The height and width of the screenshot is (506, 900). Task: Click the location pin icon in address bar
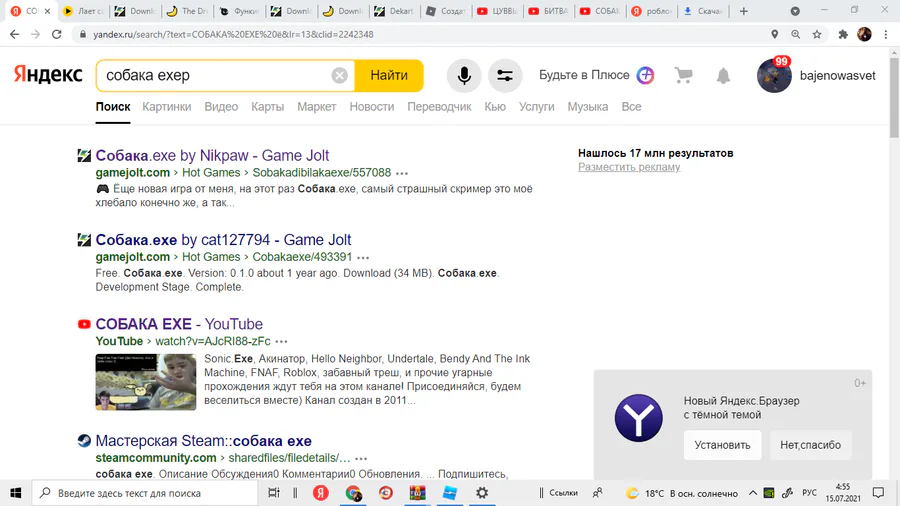(x=774, y=34)
